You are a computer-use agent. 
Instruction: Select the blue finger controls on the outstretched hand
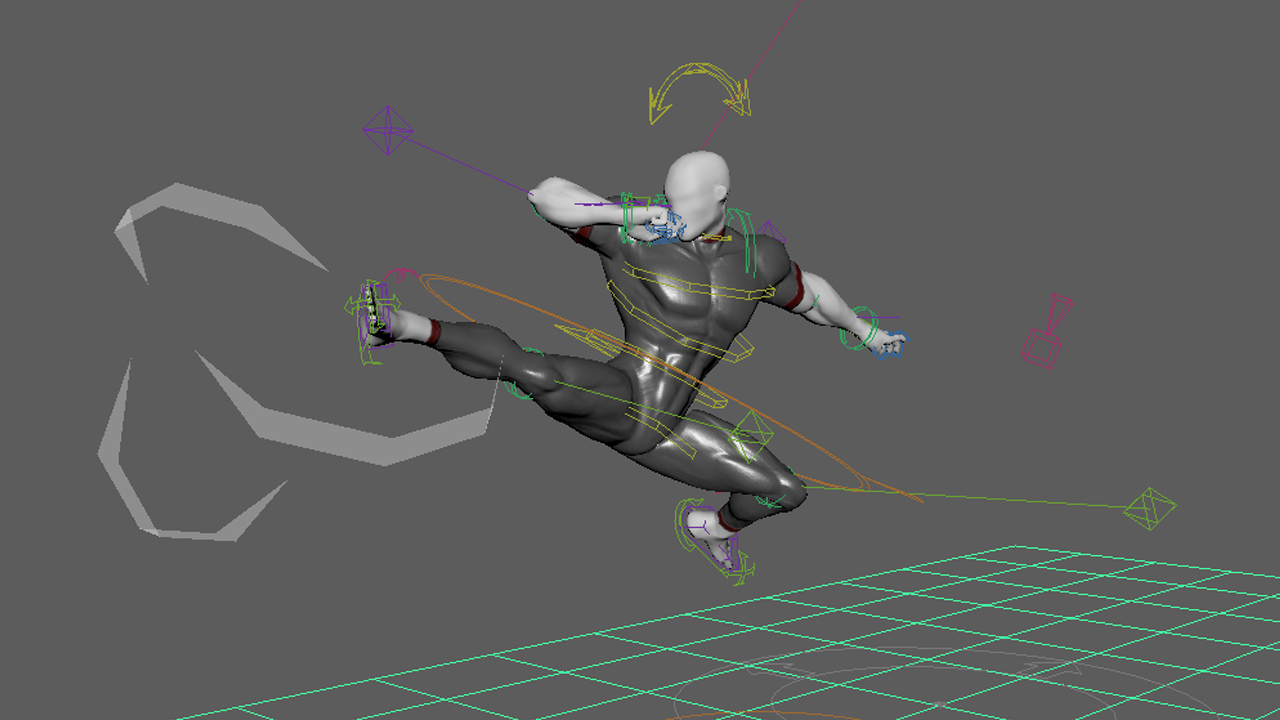pos(889,345)
